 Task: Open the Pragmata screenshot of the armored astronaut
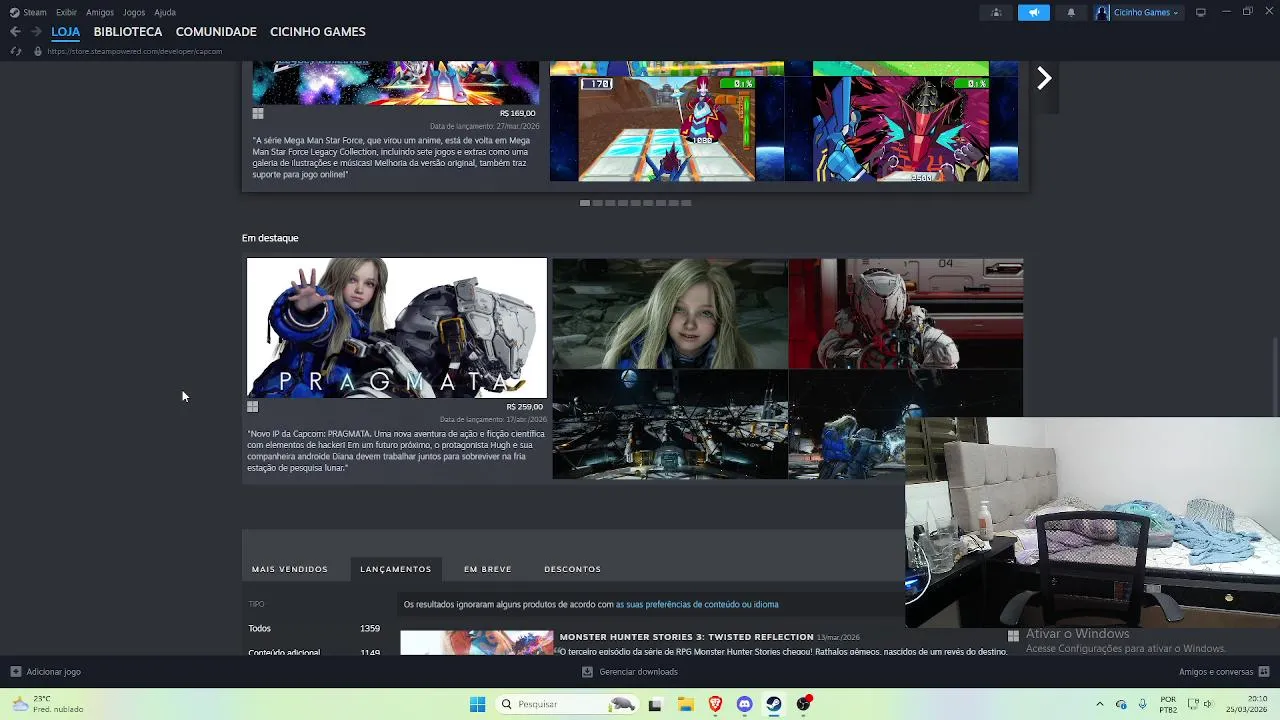click(906, 313)
